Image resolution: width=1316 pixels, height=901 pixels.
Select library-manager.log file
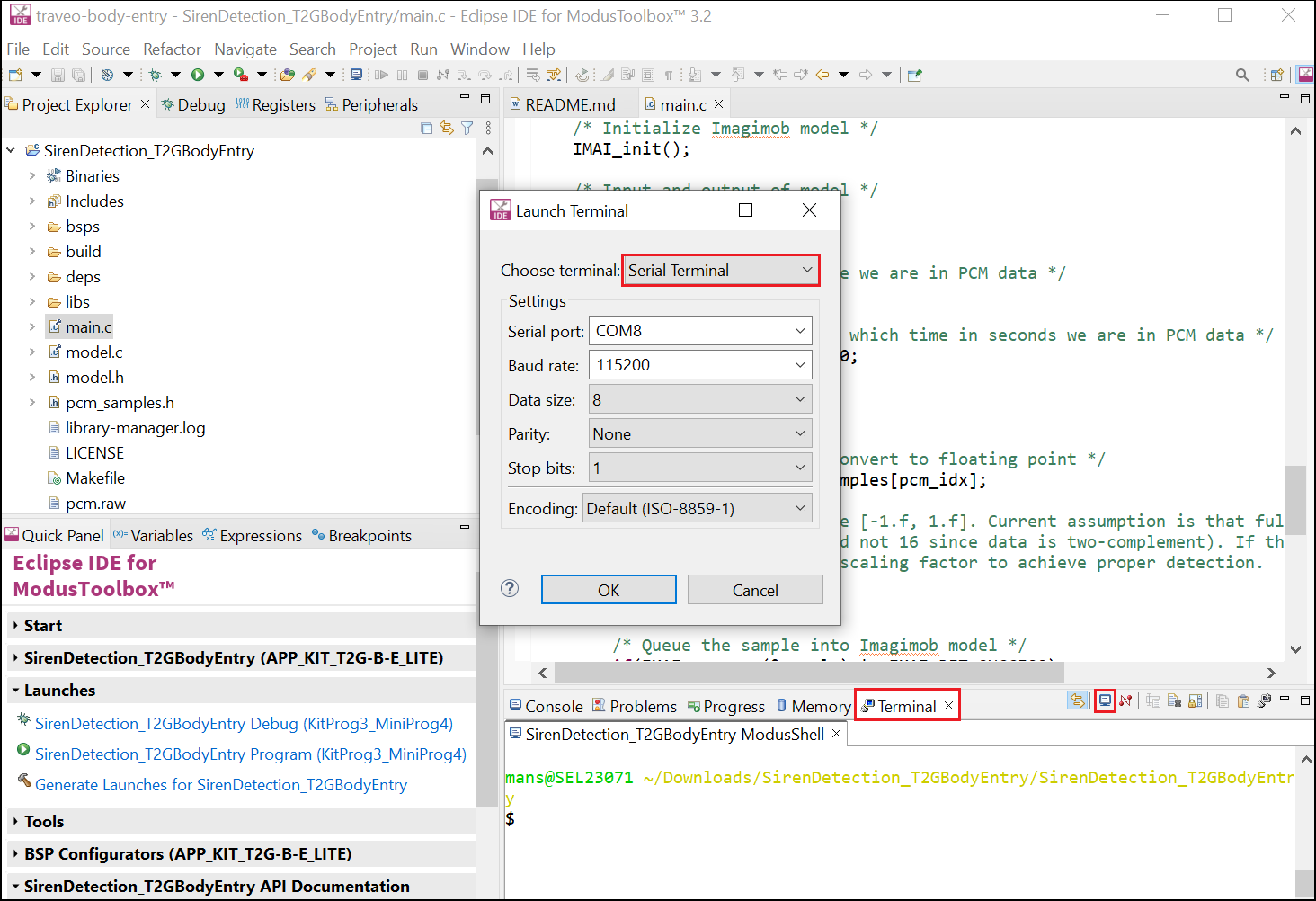[x=135, y=428]
